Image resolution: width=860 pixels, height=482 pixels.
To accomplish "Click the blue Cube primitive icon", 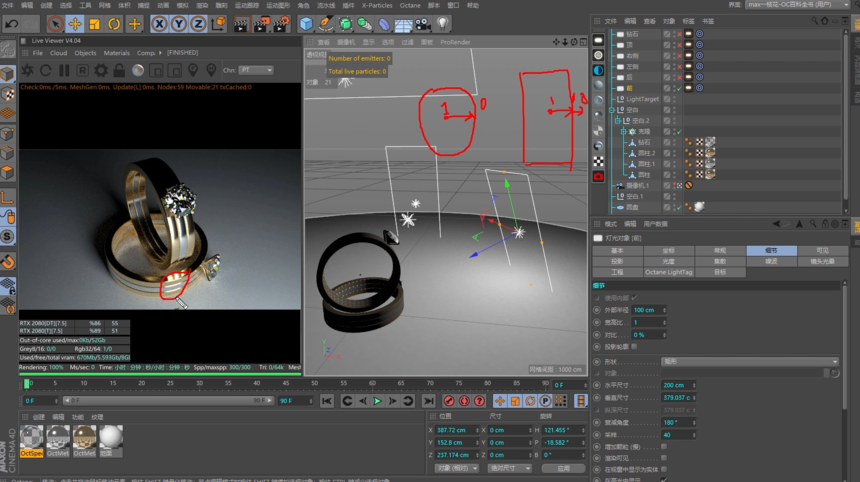I will pos(306,24).
